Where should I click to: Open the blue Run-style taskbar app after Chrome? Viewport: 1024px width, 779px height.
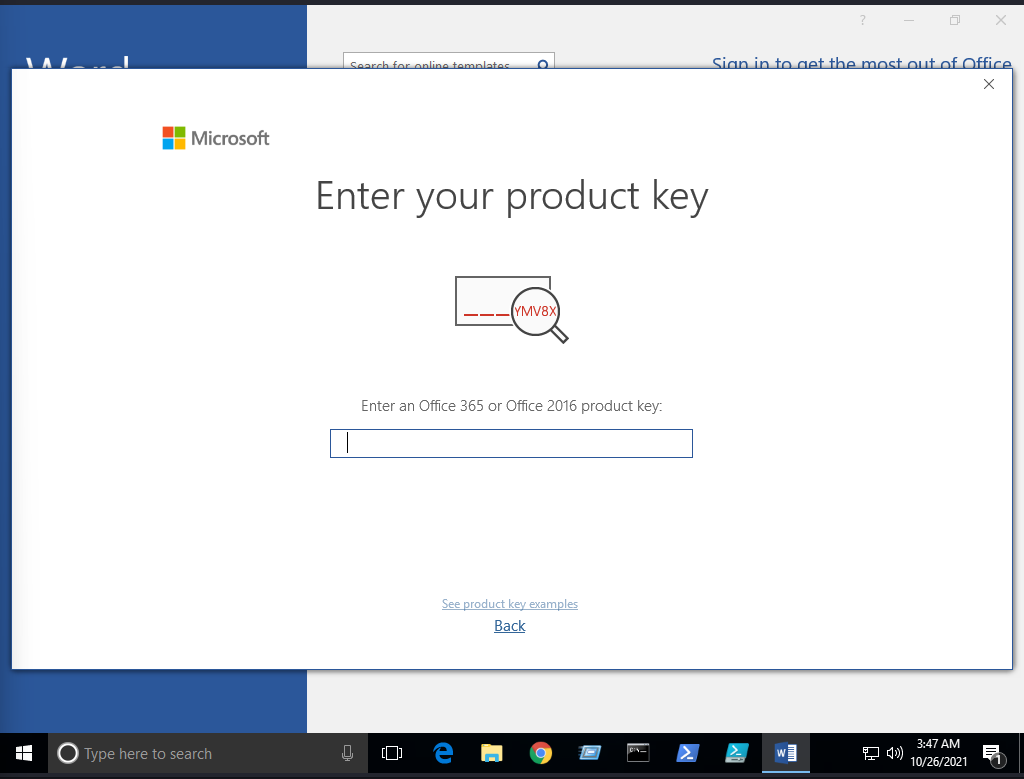pos(590,754)
